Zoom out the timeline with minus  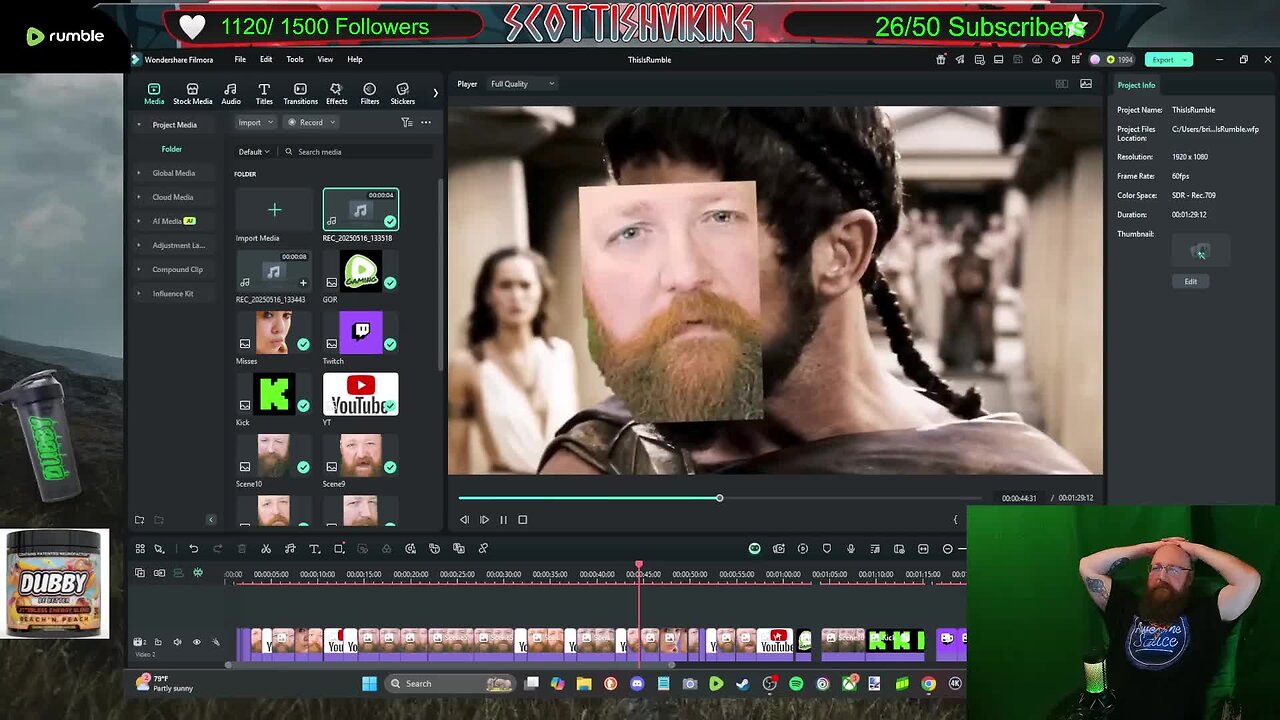947,549
